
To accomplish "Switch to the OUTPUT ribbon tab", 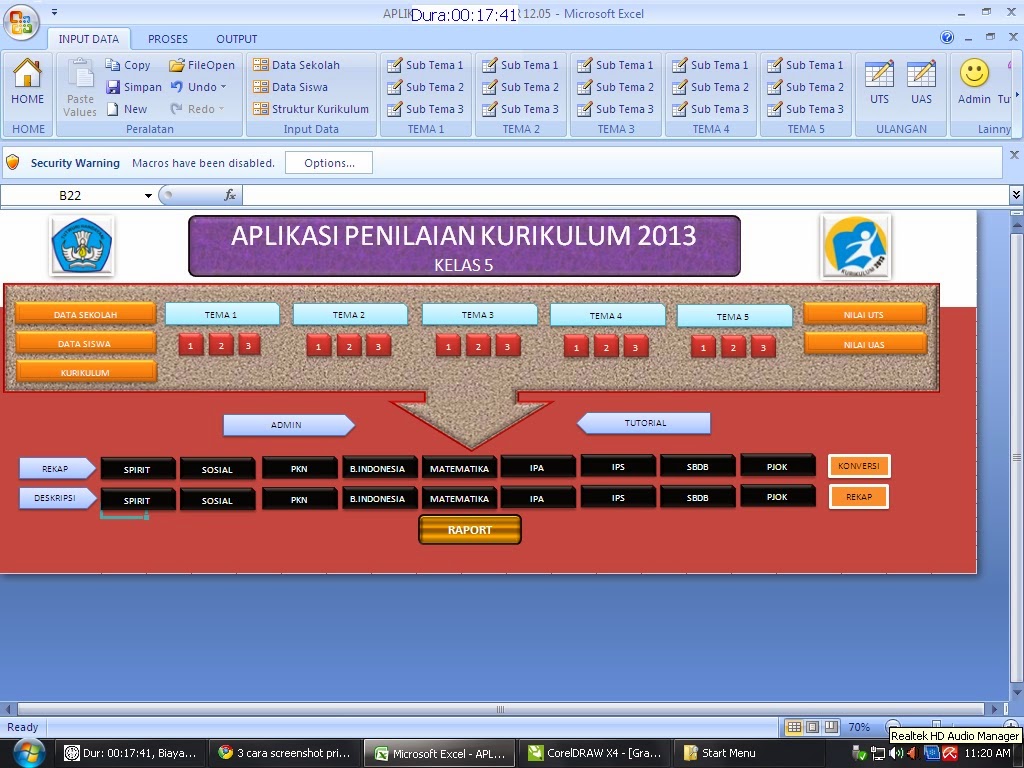I will pyautogui.click(x=236, y=39).
